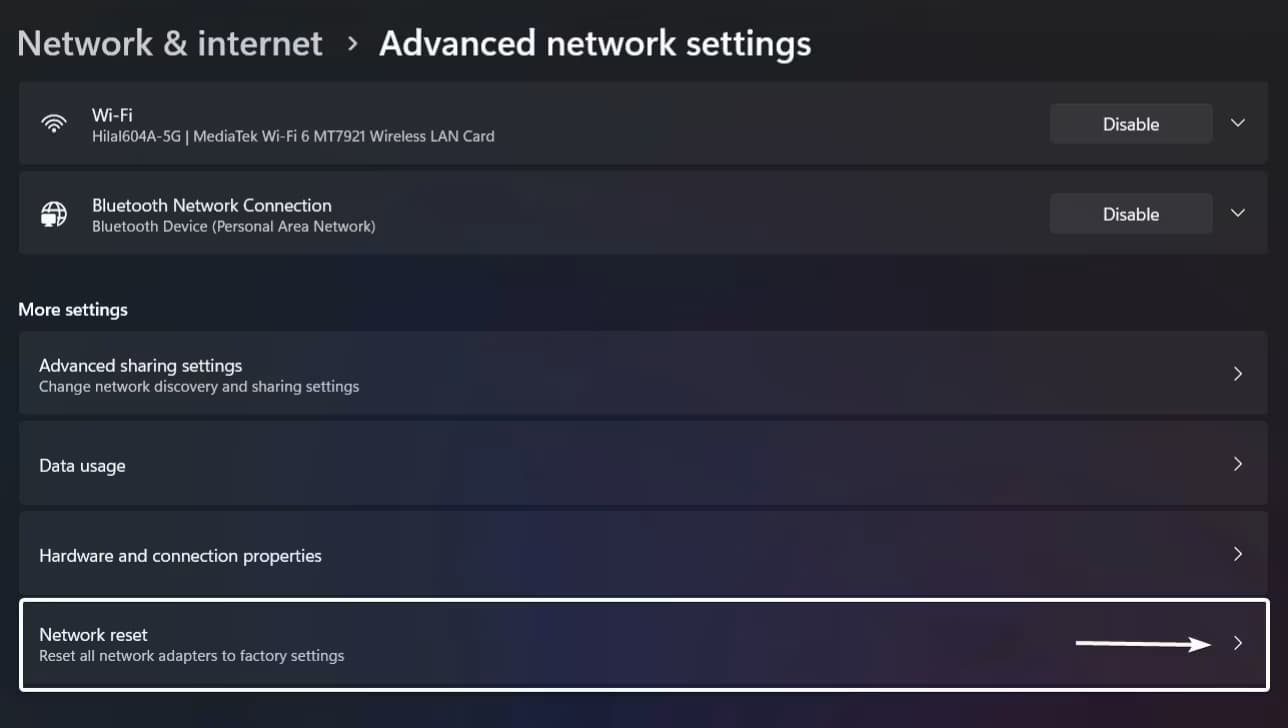Click Hardware and connection properties chevron
Image resolution: width=1288 pixels, height=728 pixels.
click(x=1237, y=554)
